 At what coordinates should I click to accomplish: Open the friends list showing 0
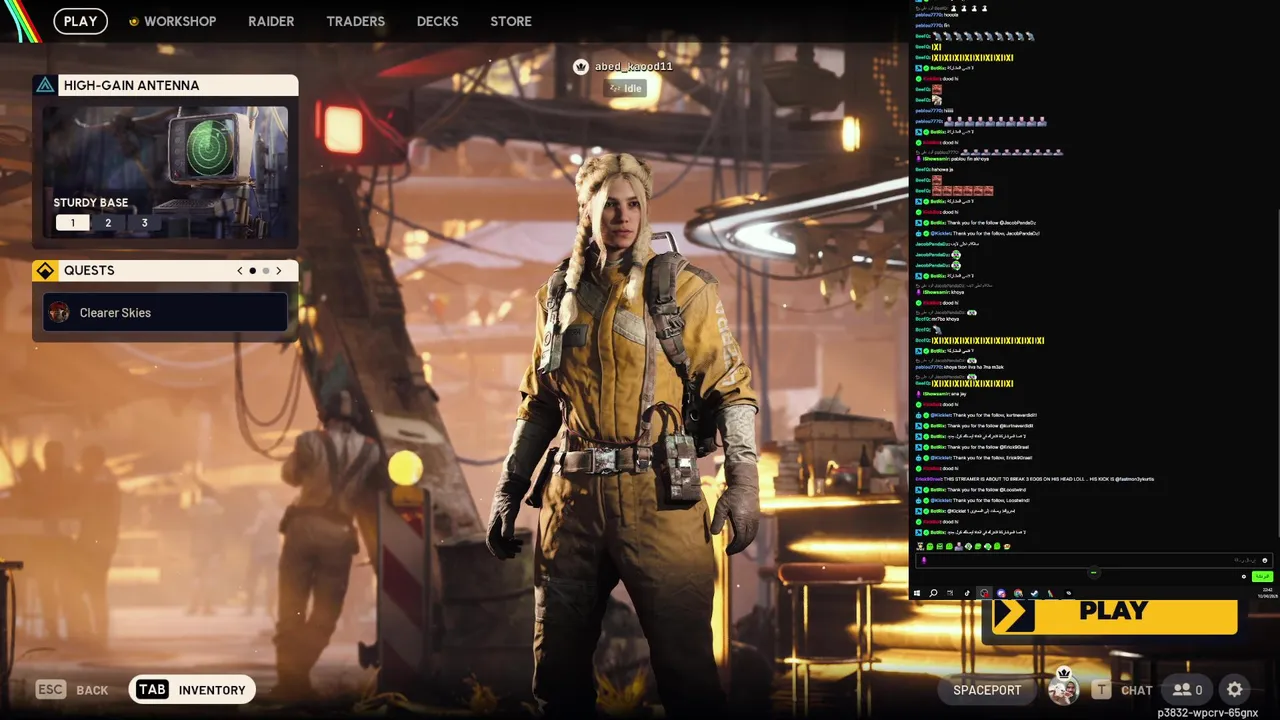coord(1187,690)
